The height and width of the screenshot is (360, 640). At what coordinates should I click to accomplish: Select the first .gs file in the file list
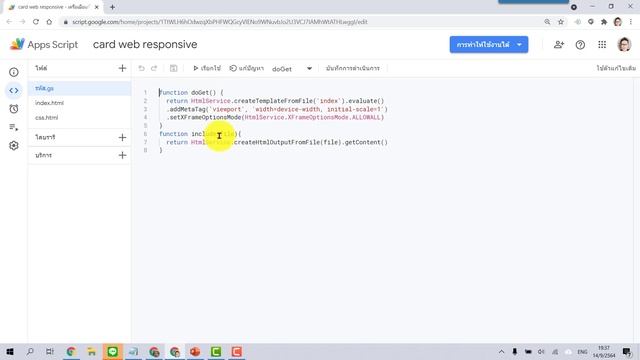80,88
